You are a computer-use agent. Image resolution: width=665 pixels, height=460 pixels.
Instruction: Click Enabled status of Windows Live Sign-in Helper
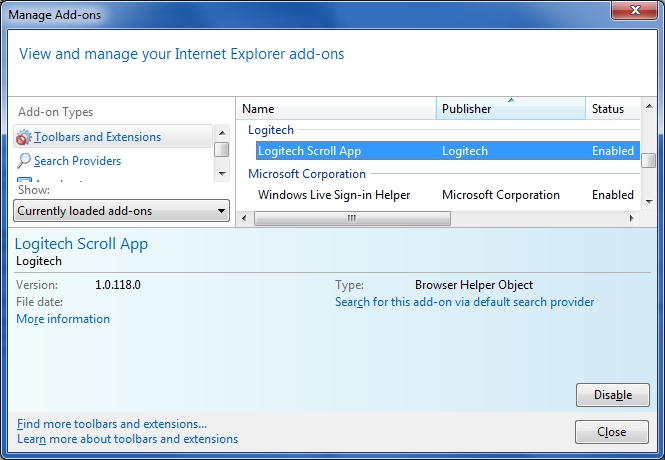[x=613, y=195]
